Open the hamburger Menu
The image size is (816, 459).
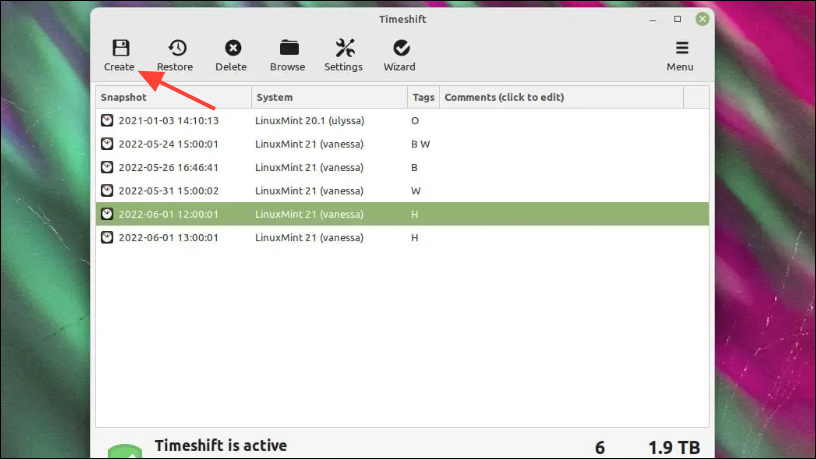[x=680, y=55]
